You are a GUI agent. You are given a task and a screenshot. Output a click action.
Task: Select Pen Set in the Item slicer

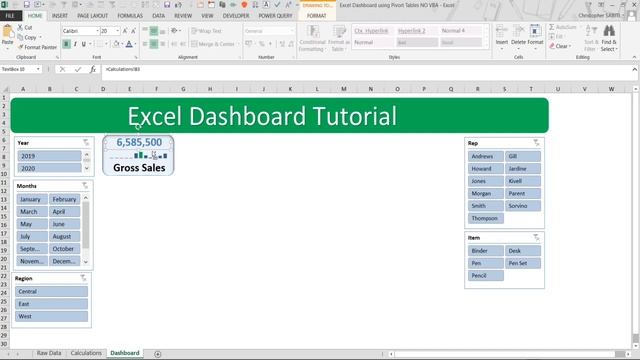523,263
